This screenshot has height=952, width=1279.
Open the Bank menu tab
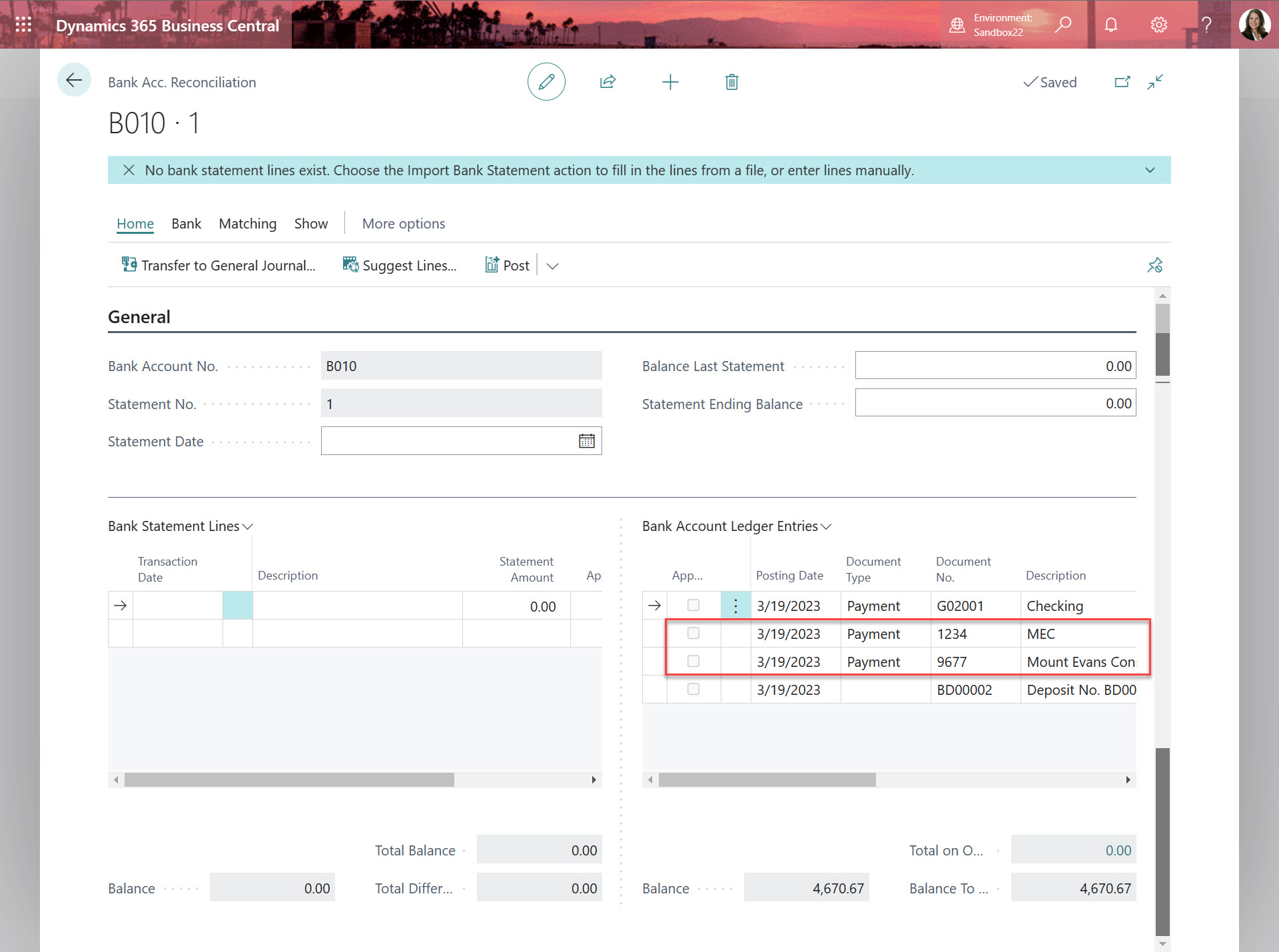coord(186,224)
